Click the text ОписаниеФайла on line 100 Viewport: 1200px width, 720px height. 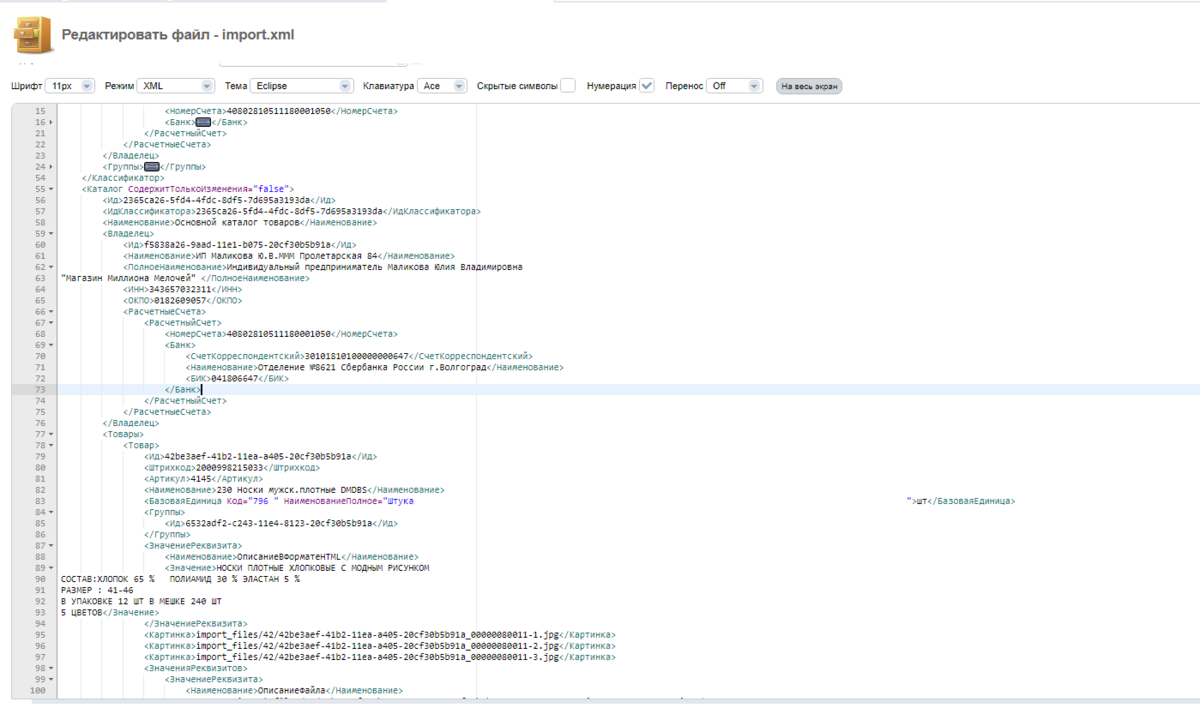[x=294, y=690]
